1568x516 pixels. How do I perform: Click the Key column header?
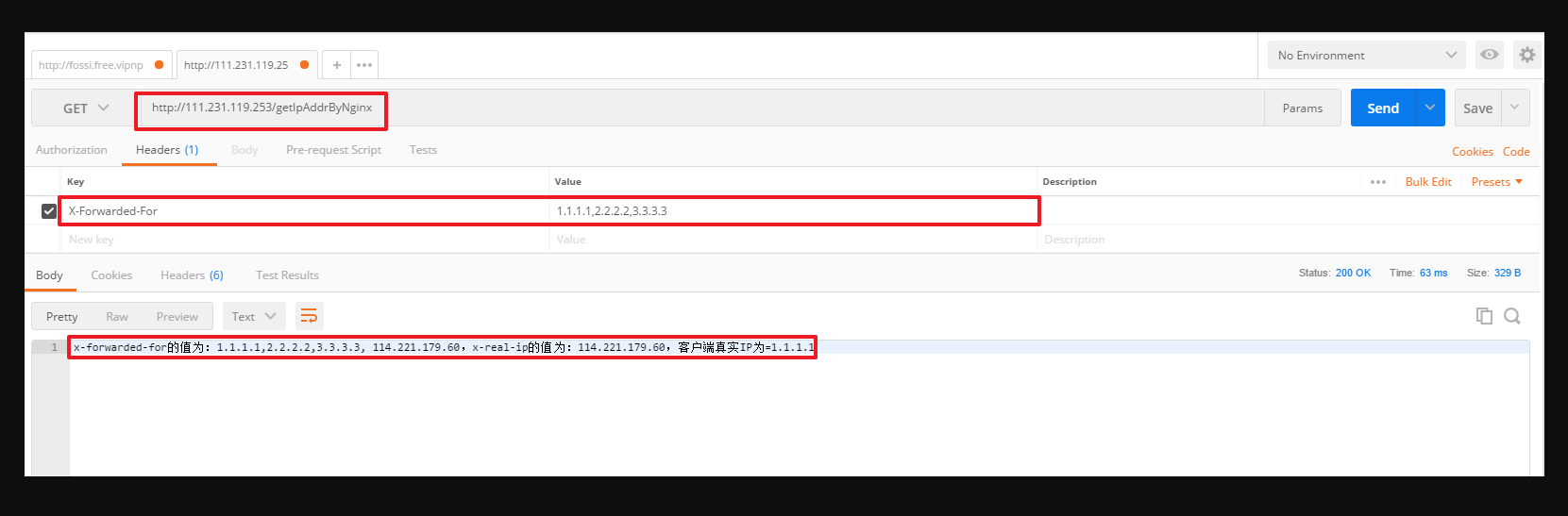[x=76, y=182]
